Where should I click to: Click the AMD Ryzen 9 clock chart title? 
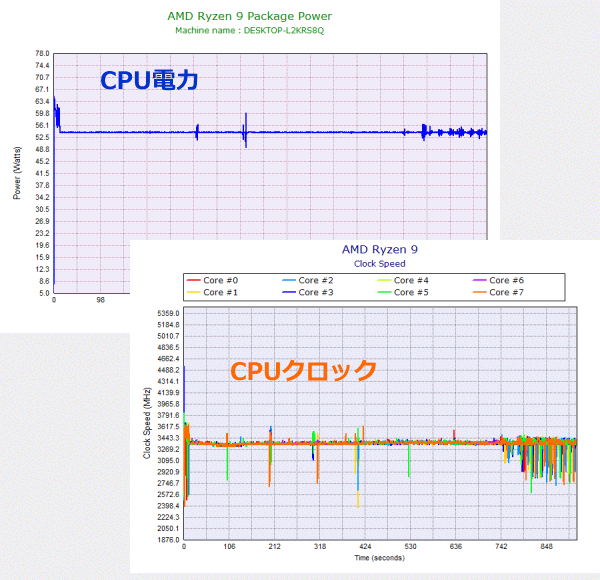tap(380, 249)
